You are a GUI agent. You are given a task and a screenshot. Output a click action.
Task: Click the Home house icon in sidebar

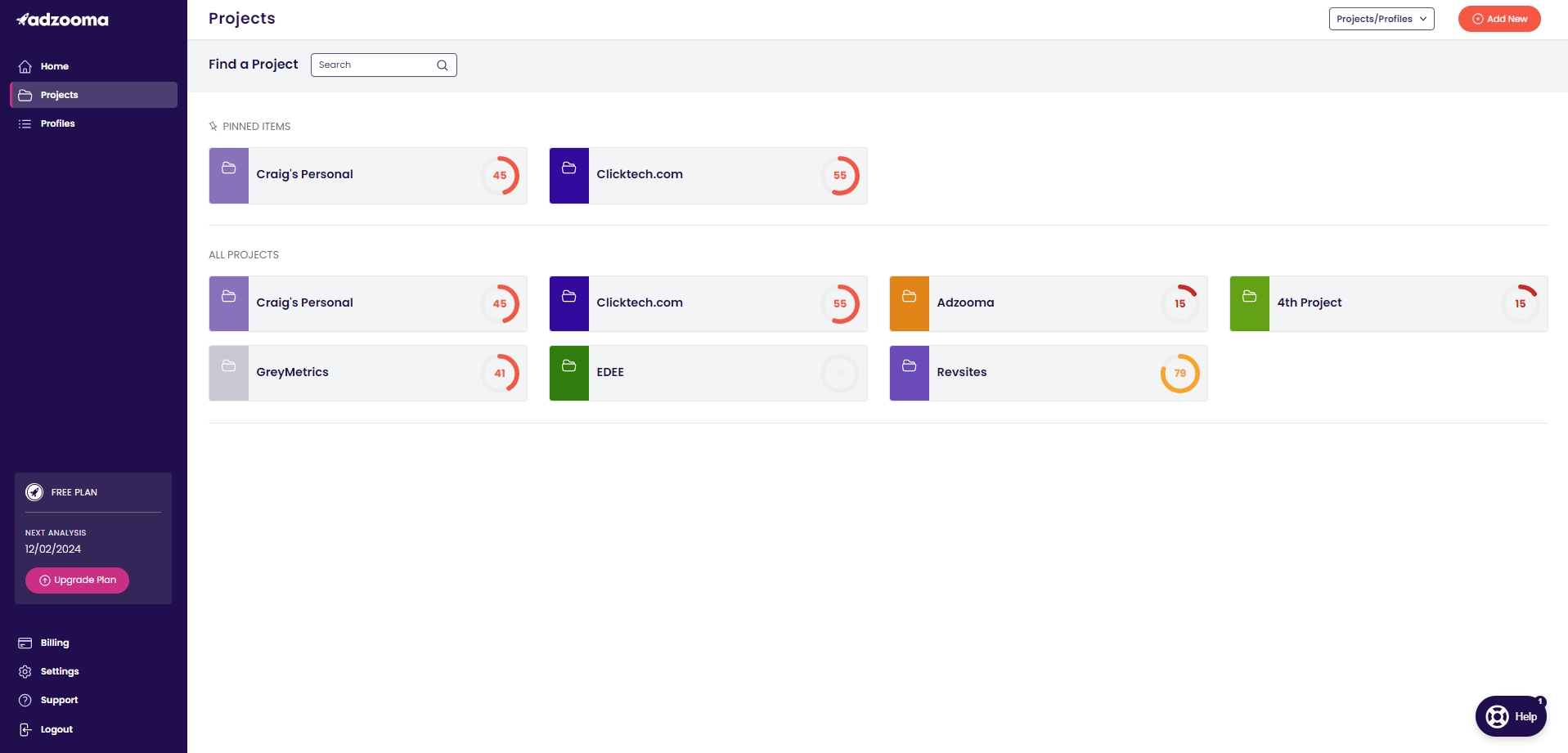point(25,66)
